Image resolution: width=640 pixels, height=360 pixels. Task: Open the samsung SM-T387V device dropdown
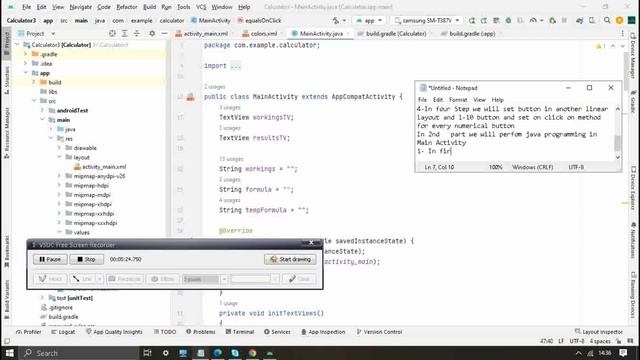(x=427, y=20)
